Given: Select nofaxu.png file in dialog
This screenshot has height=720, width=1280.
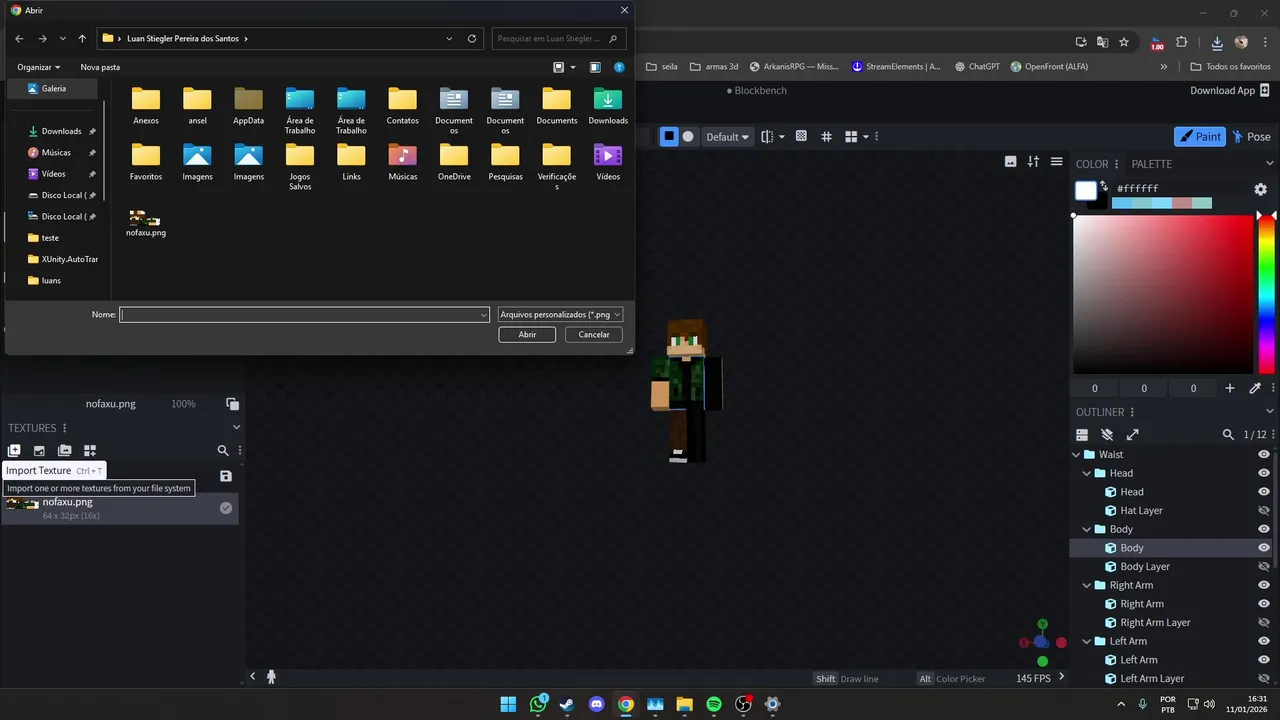Looking at the screenshot, I should [x=146, y=224].
